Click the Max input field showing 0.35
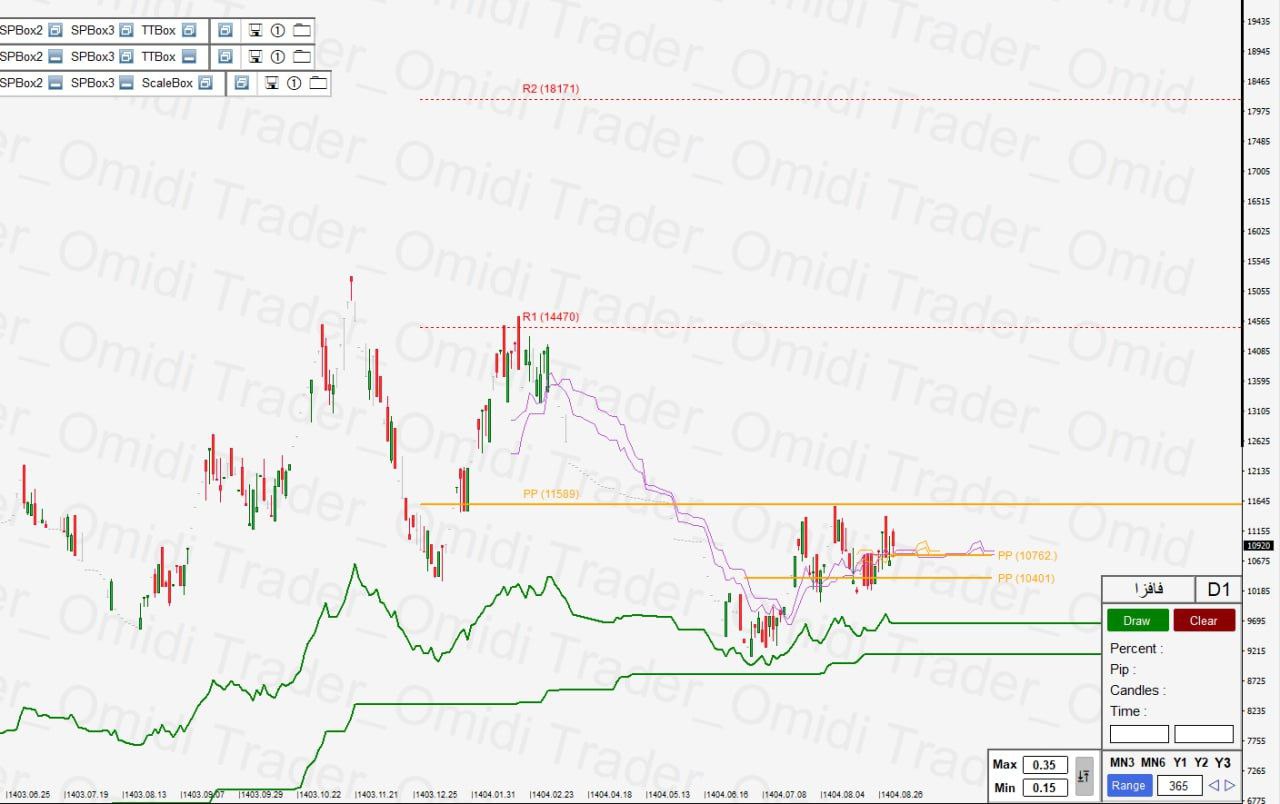This screenshot has height=804, width=1280. (x=1044, y=765)
